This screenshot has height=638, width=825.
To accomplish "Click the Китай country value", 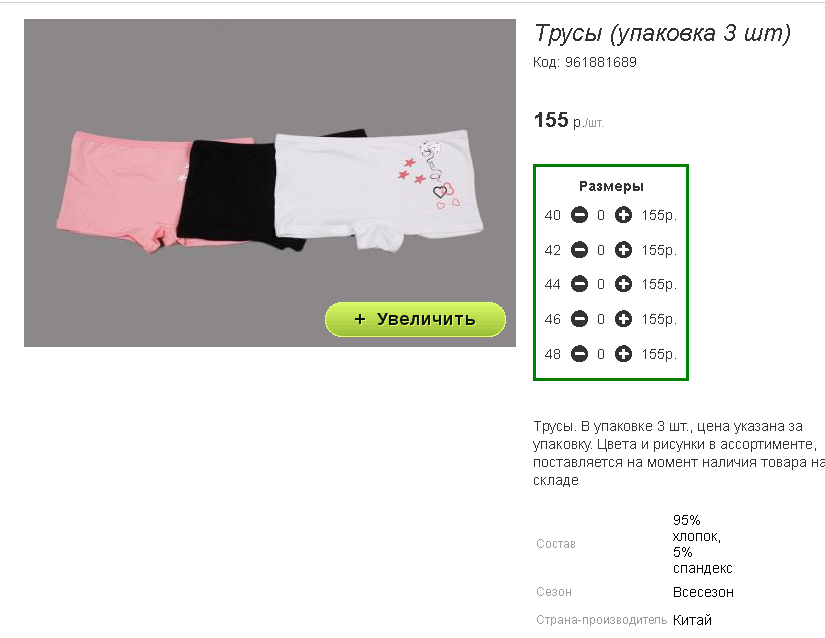I will point(692,620).
